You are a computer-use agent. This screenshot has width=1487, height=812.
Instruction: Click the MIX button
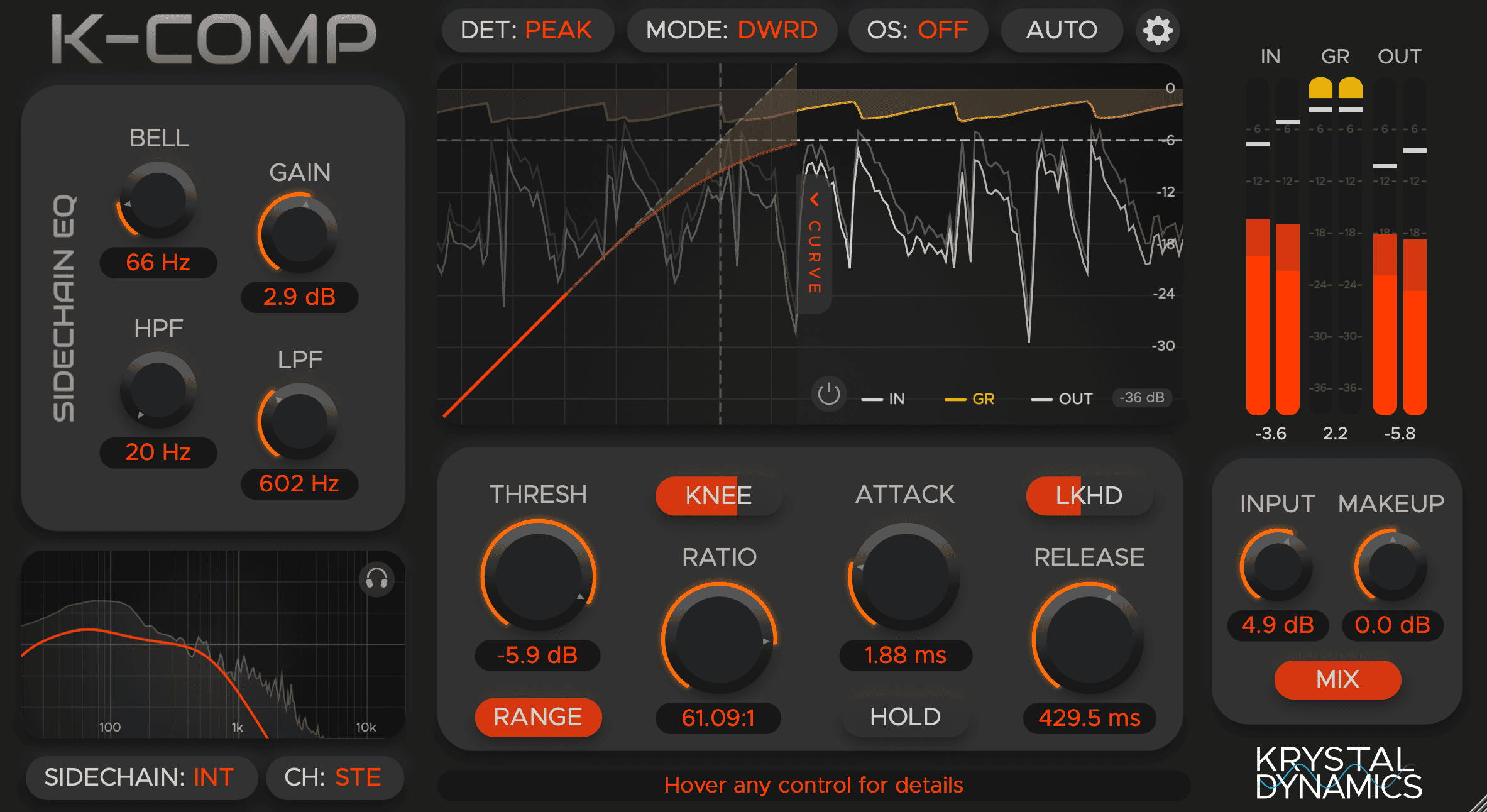[x=1337, y=679]
